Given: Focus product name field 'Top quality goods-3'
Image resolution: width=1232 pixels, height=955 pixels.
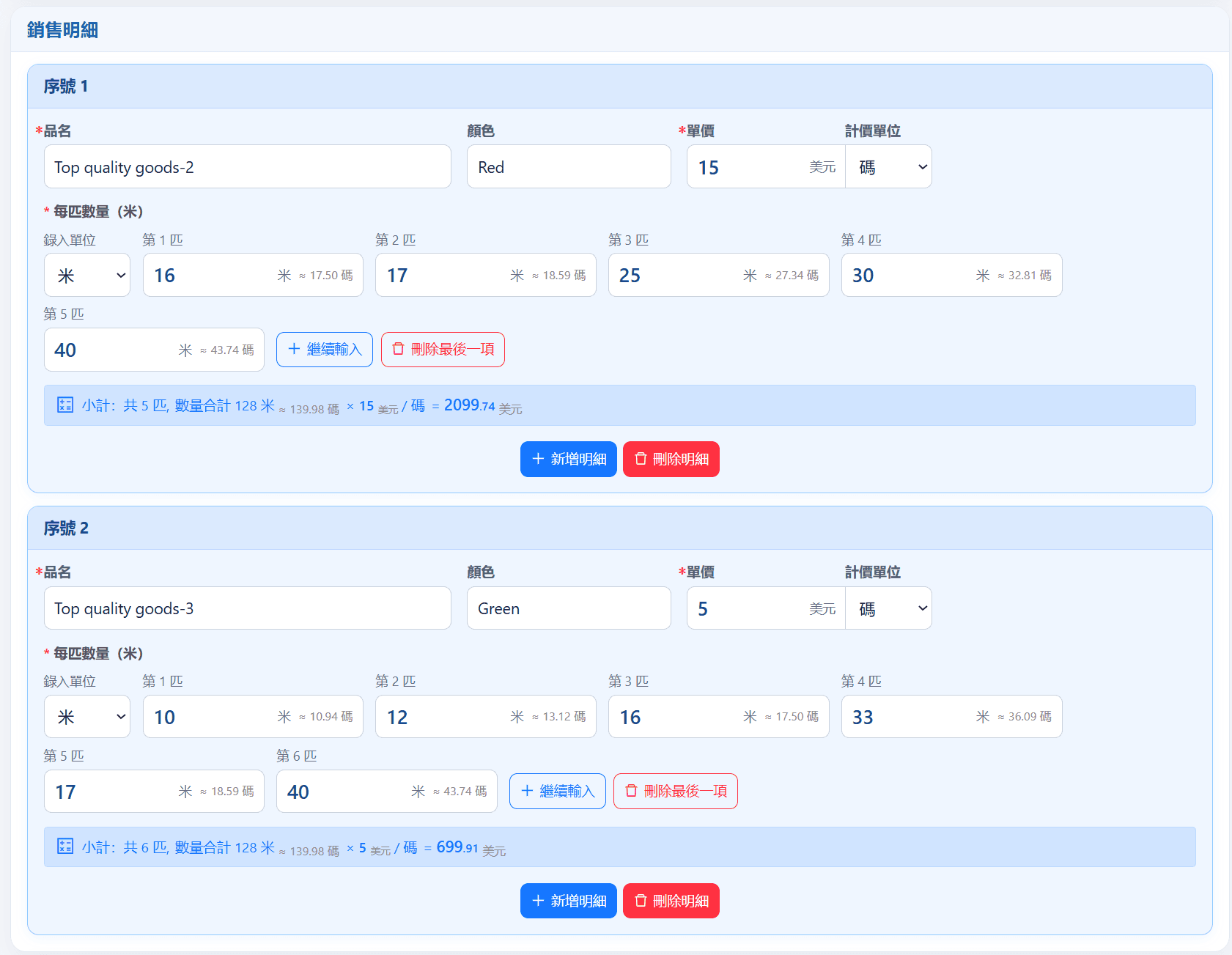Looking at the screenshot, I should click(248, 608).
